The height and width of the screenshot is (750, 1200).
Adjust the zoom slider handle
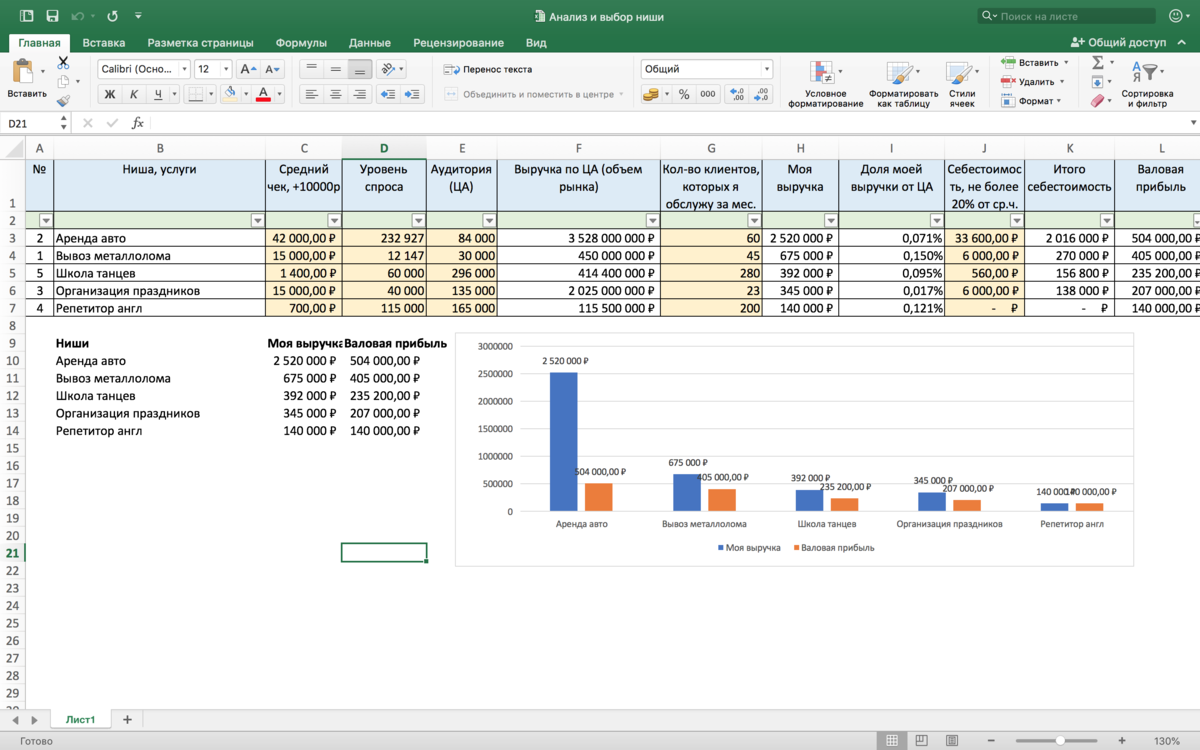1059,741
